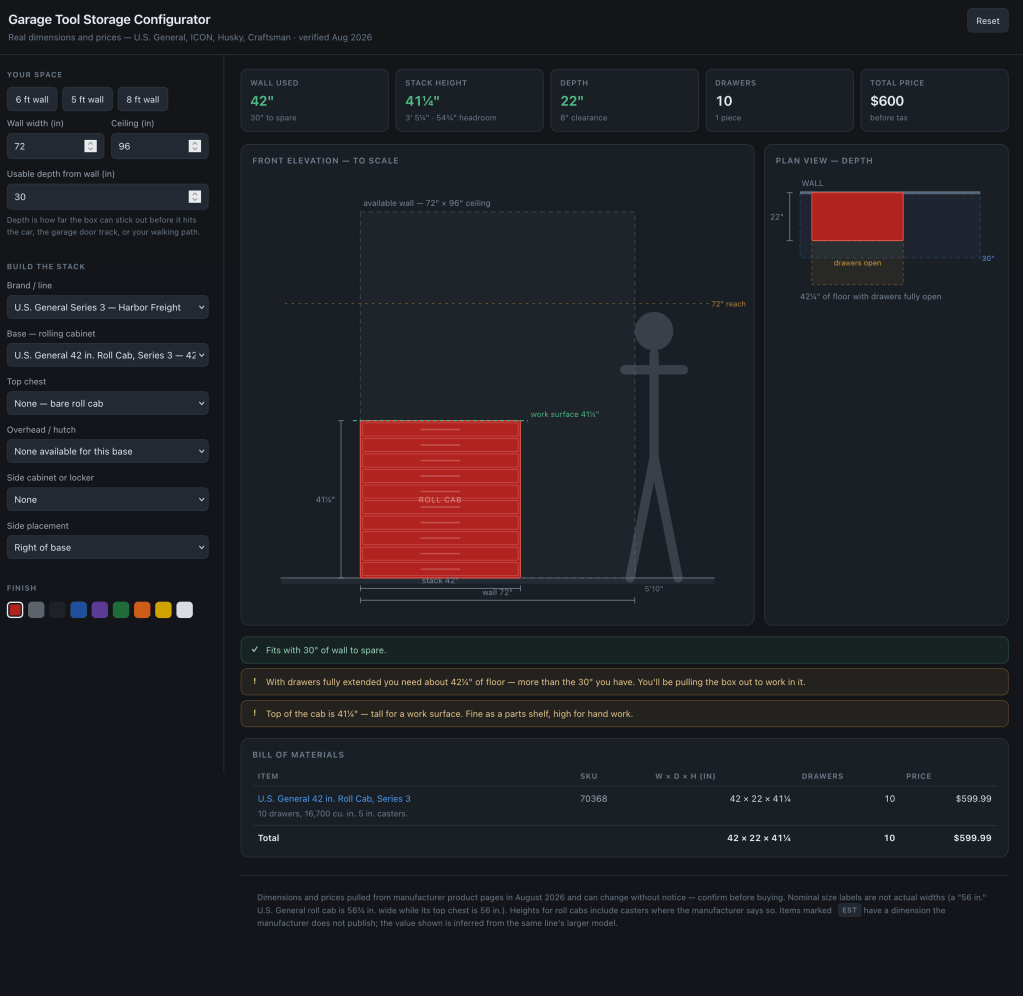Select the green finish swatch
The width and height of the screenshot is (1023, 996).
point(121,610)
